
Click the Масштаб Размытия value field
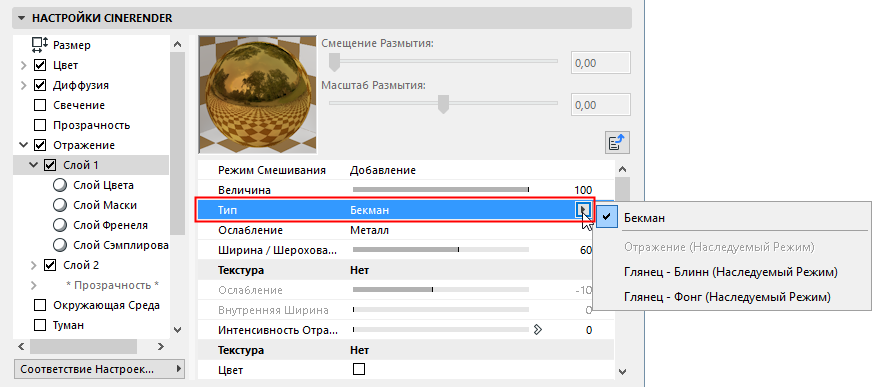click(601, 105)
